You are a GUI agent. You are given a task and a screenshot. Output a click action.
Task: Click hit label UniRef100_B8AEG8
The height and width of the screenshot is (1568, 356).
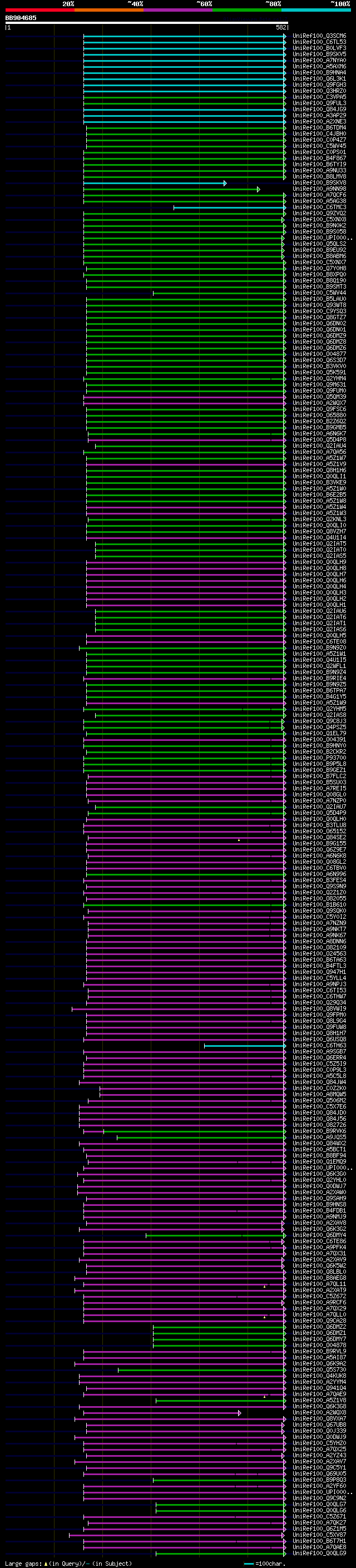319,1278
